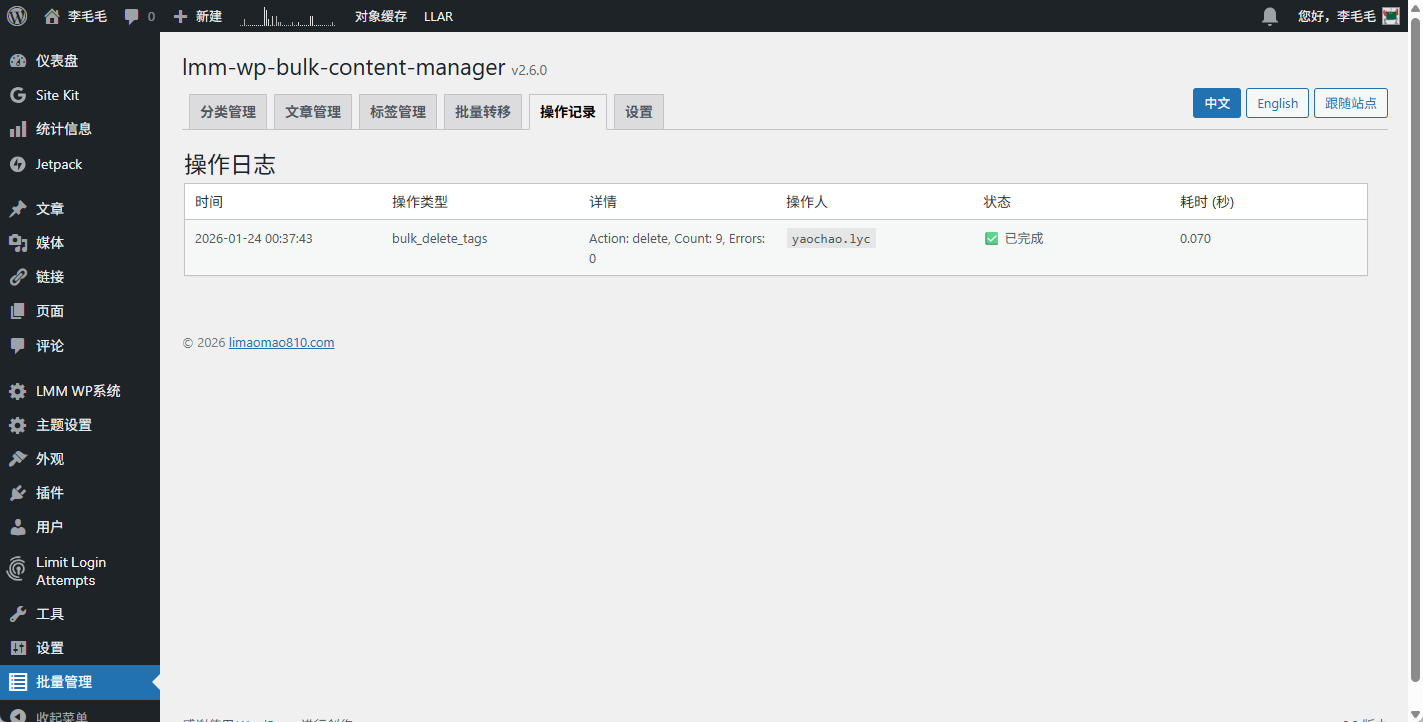Click the page vertical scrollbar
This screenshot has height=722, width=1423.
tap(1415, 350)
